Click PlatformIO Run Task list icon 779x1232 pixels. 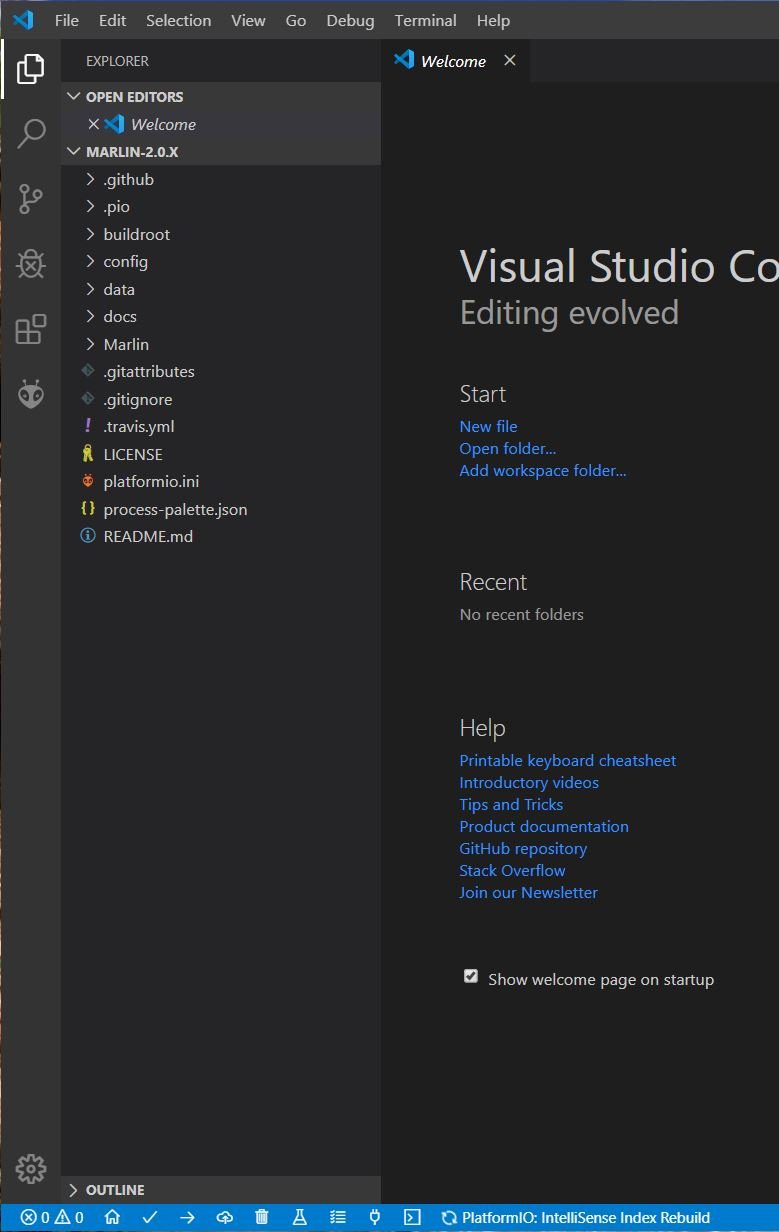pos(338,1217)
